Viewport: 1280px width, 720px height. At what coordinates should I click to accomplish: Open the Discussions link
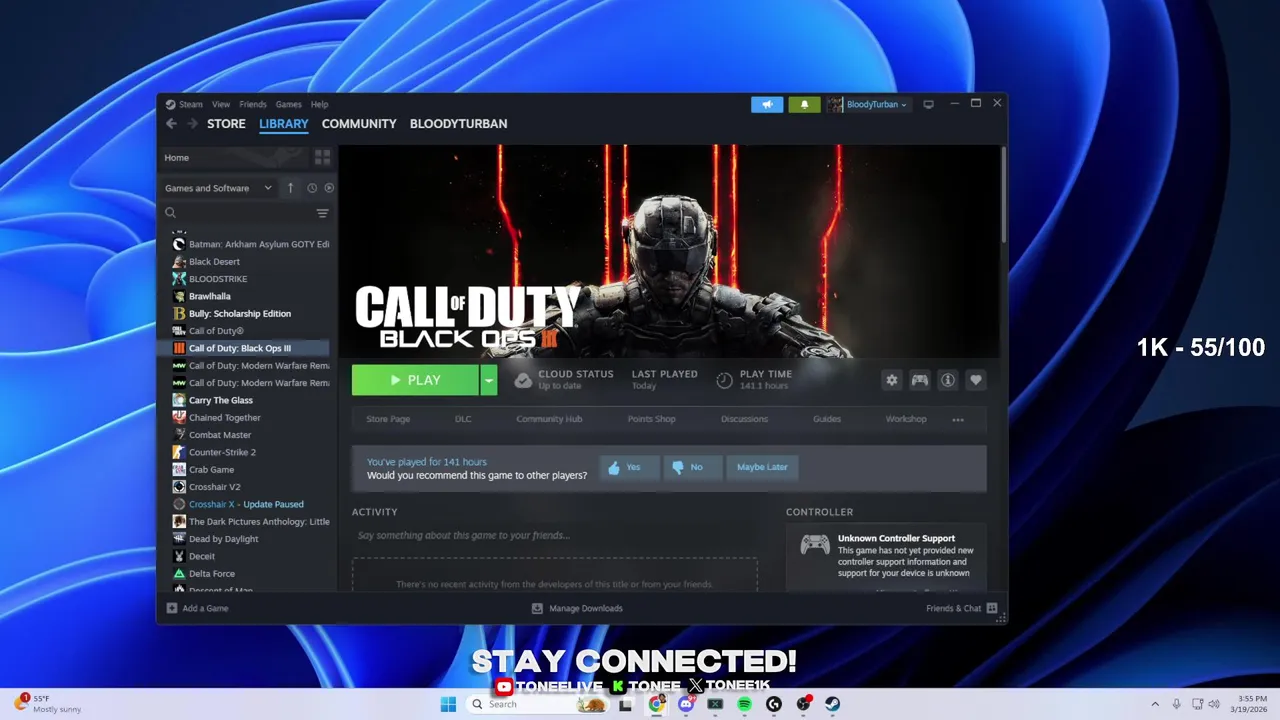[744, 419]
